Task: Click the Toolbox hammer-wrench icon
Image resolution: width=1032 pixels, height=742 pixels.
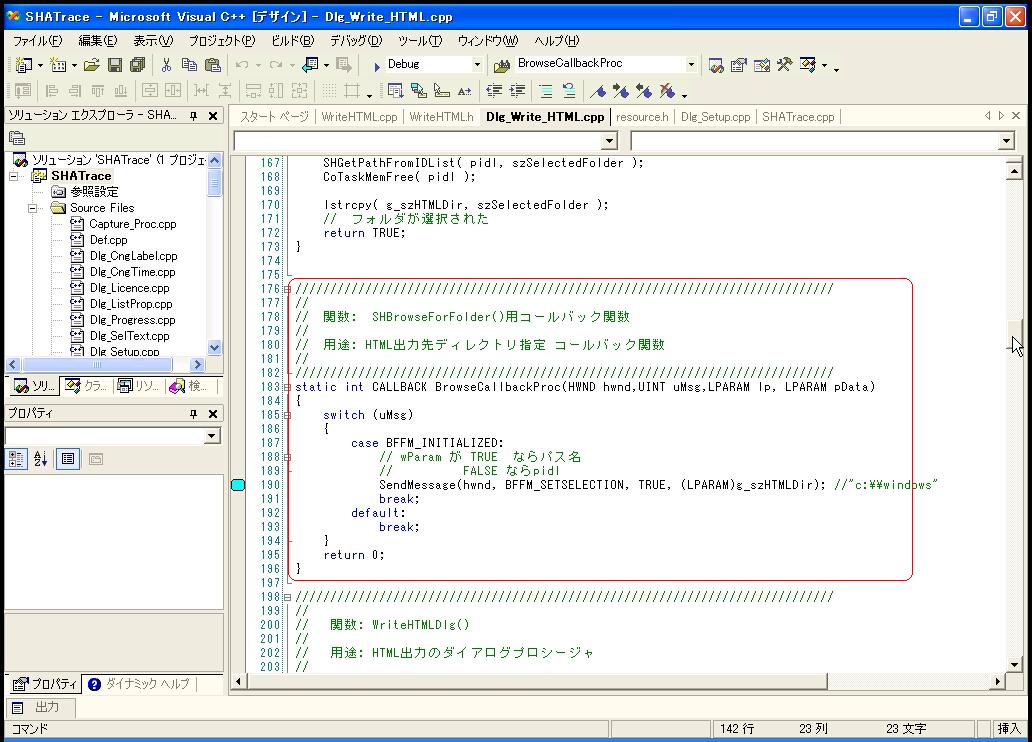Action: coord(785,65)
